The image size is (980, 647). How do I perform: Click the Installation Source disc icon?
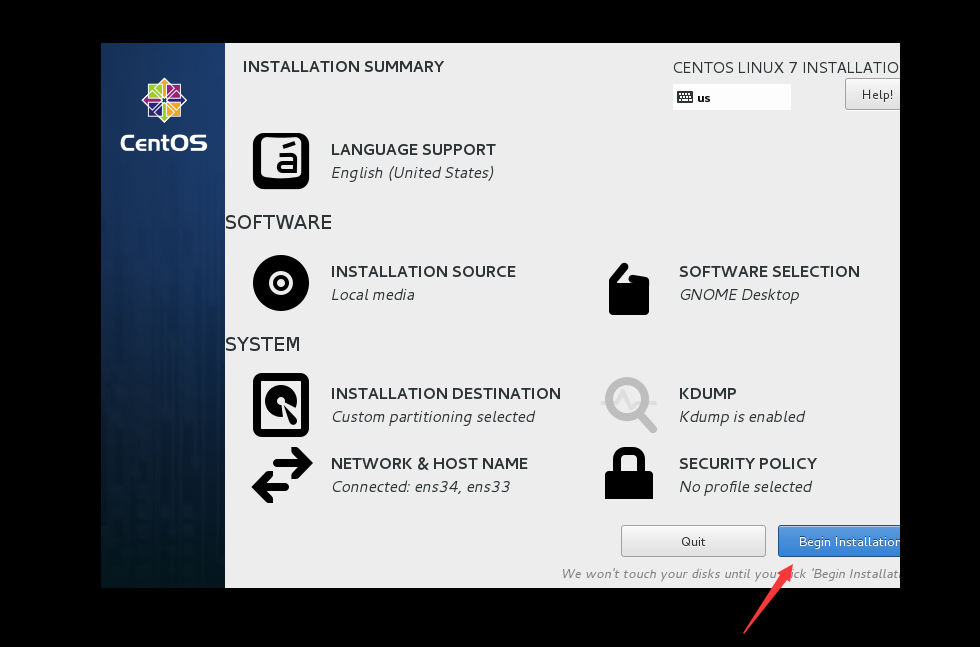tap(281, 283)
